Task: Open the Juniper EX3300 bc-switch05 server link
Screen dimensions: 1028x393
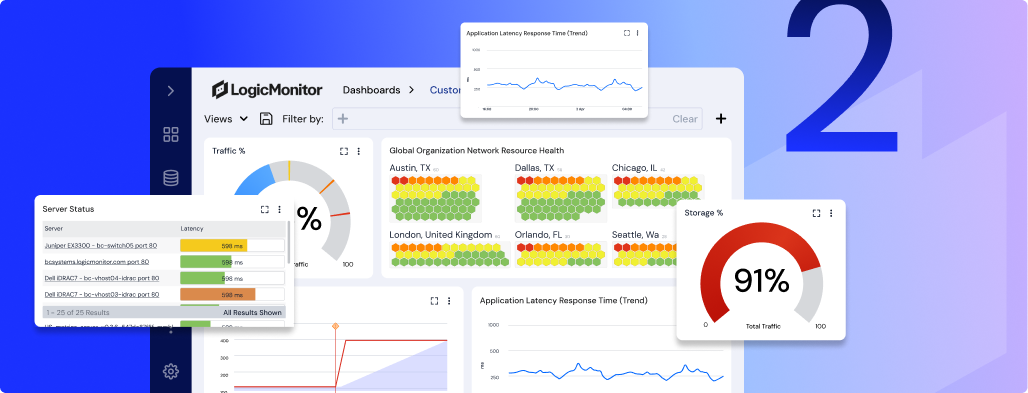Action: pos(100,245)
